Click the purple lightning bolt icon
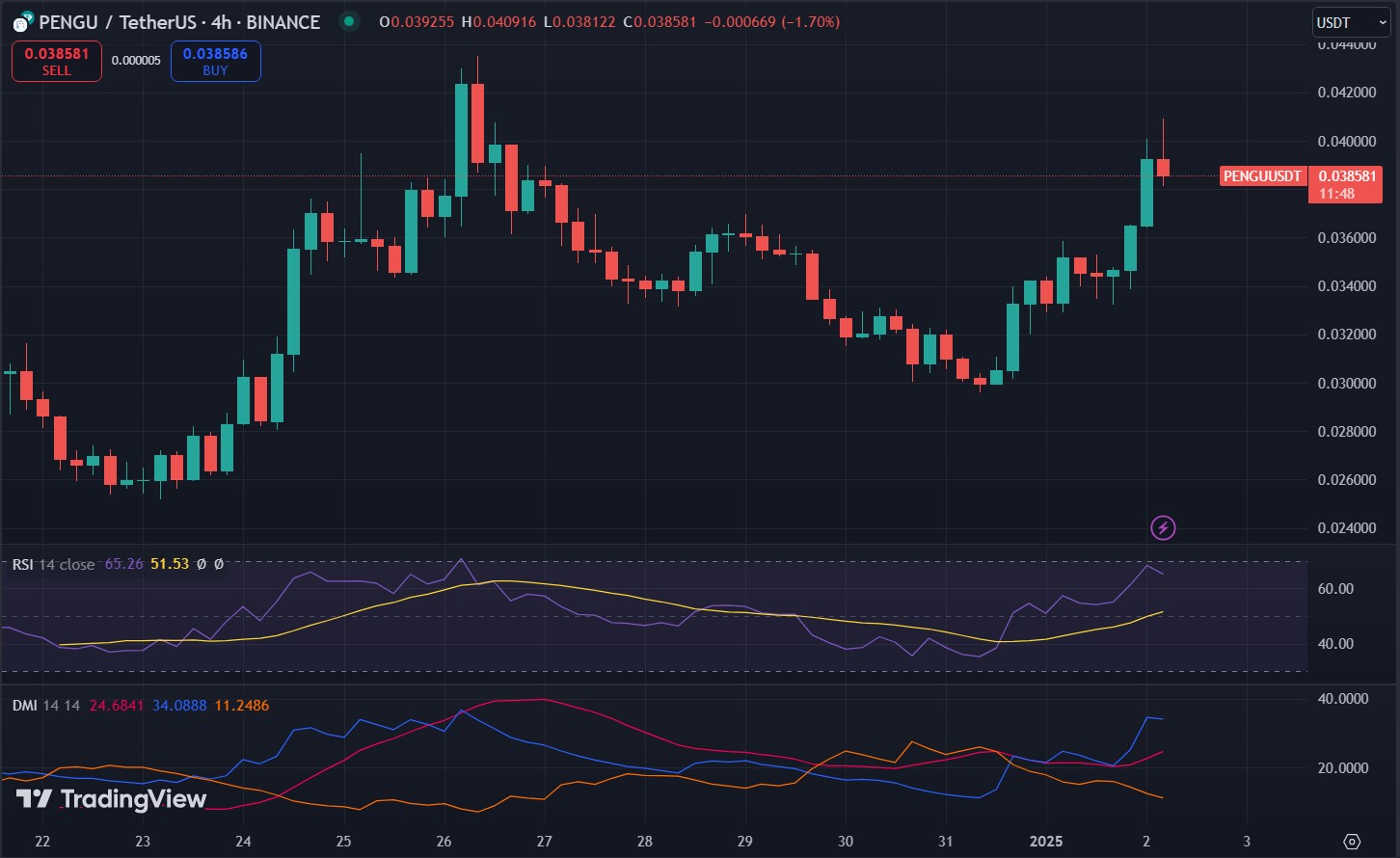The image size is (1400, 858). pyautogui.click(x=1163, y=527)
